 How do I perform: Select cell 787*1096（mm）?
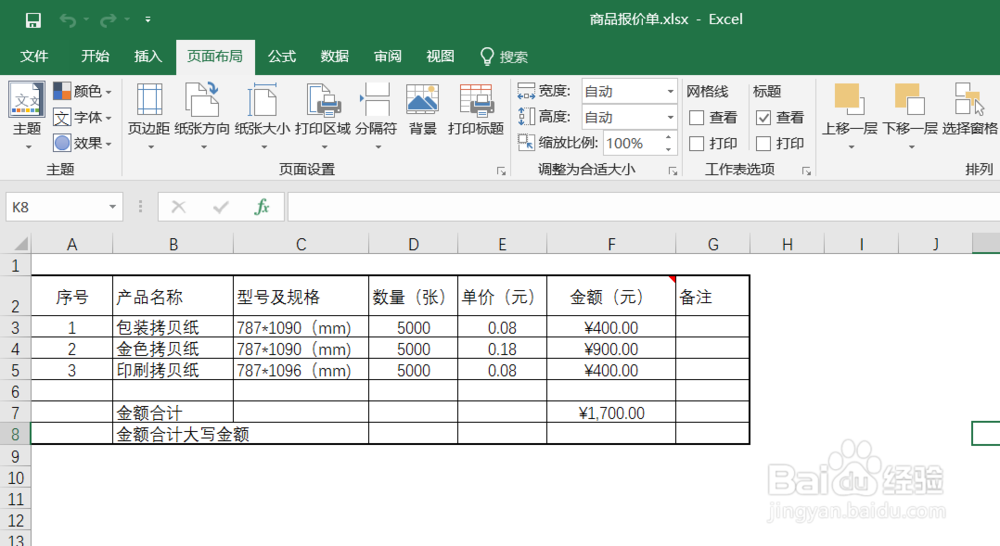click(x=301, y=371)
